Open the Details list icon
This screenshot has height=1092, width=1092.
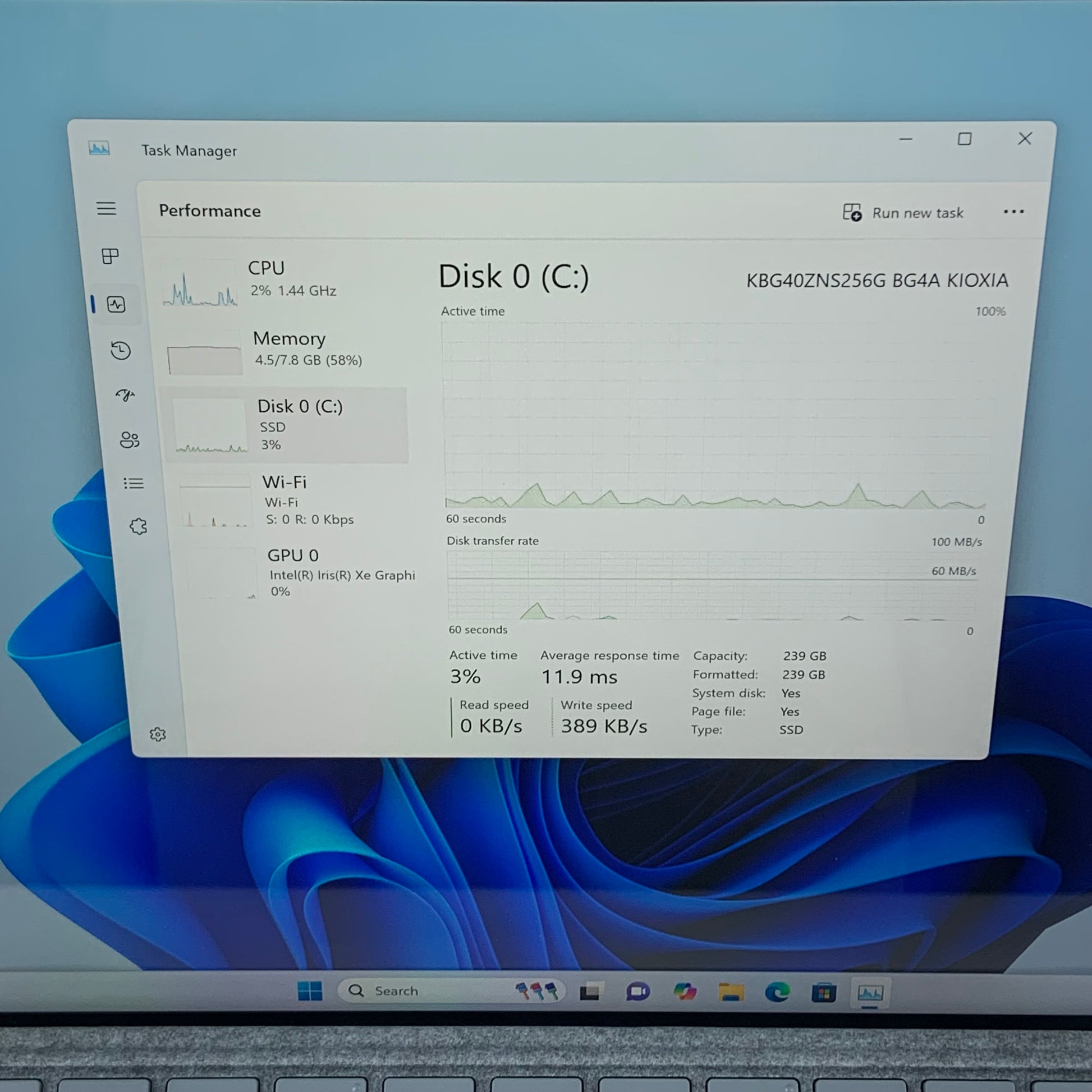coord(134,483)
